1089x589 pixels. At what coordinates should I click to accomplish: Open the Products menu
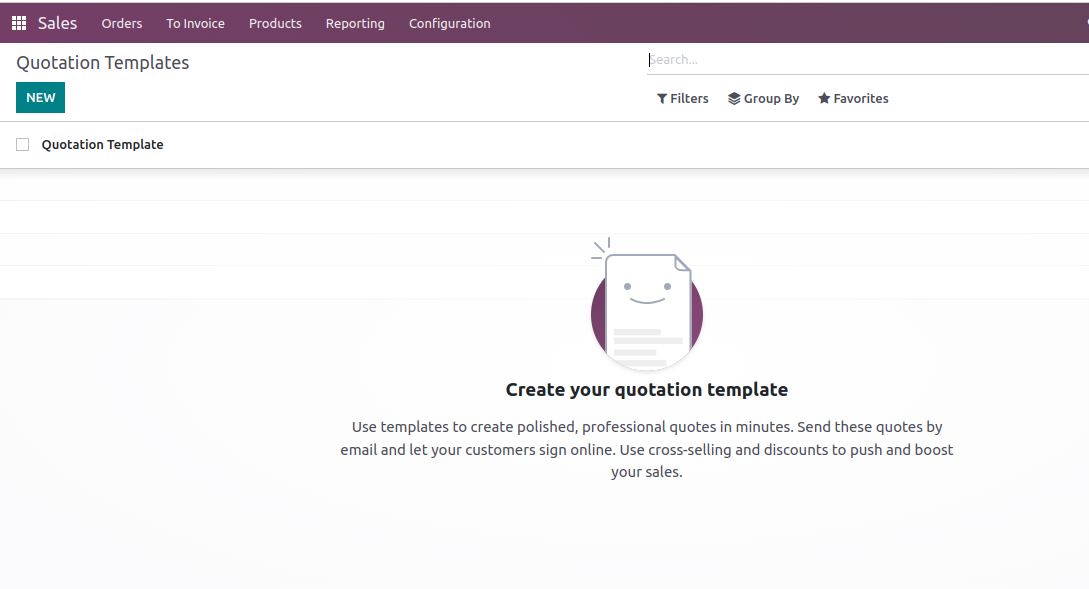click(x=275, y=23)
